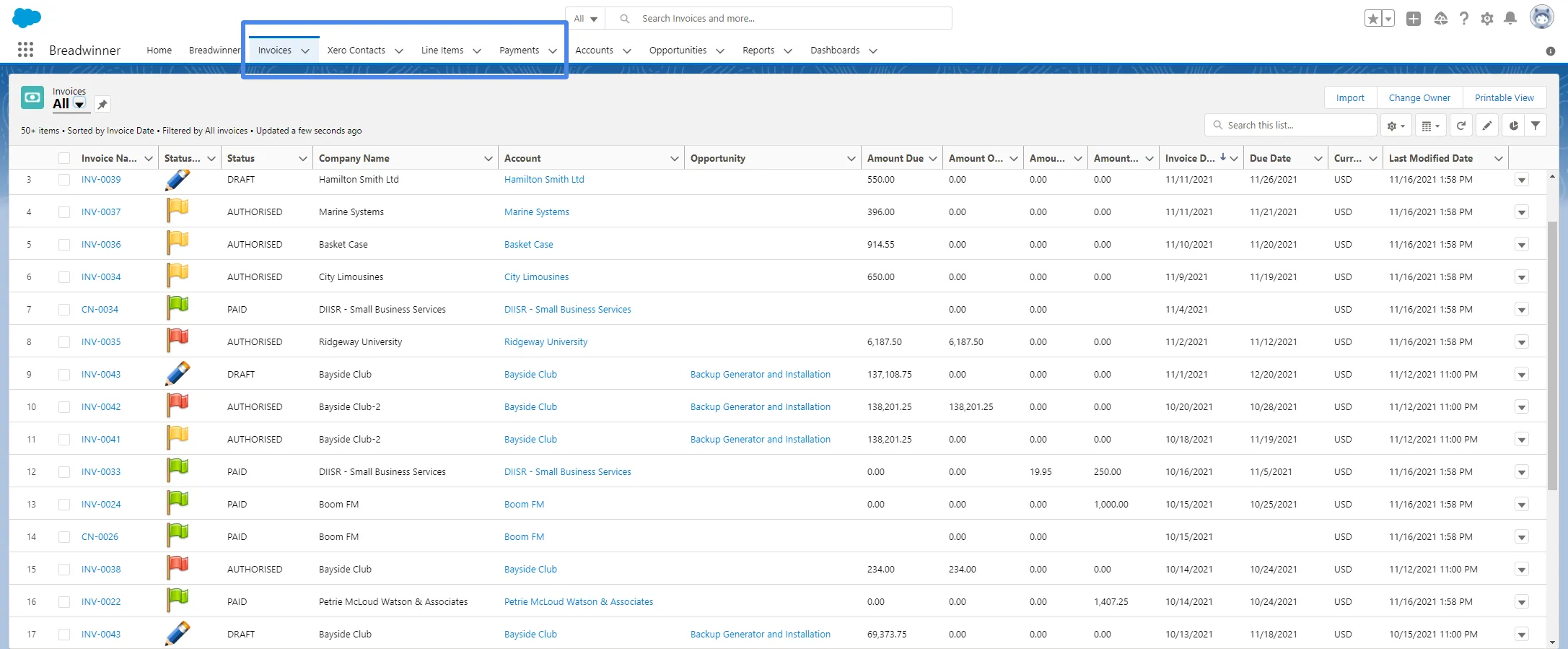This screenshot has height=649, width=1568.
Task: Click the Salesforce cloud logo
Action: pyautogui.click(x=27, y=18)
